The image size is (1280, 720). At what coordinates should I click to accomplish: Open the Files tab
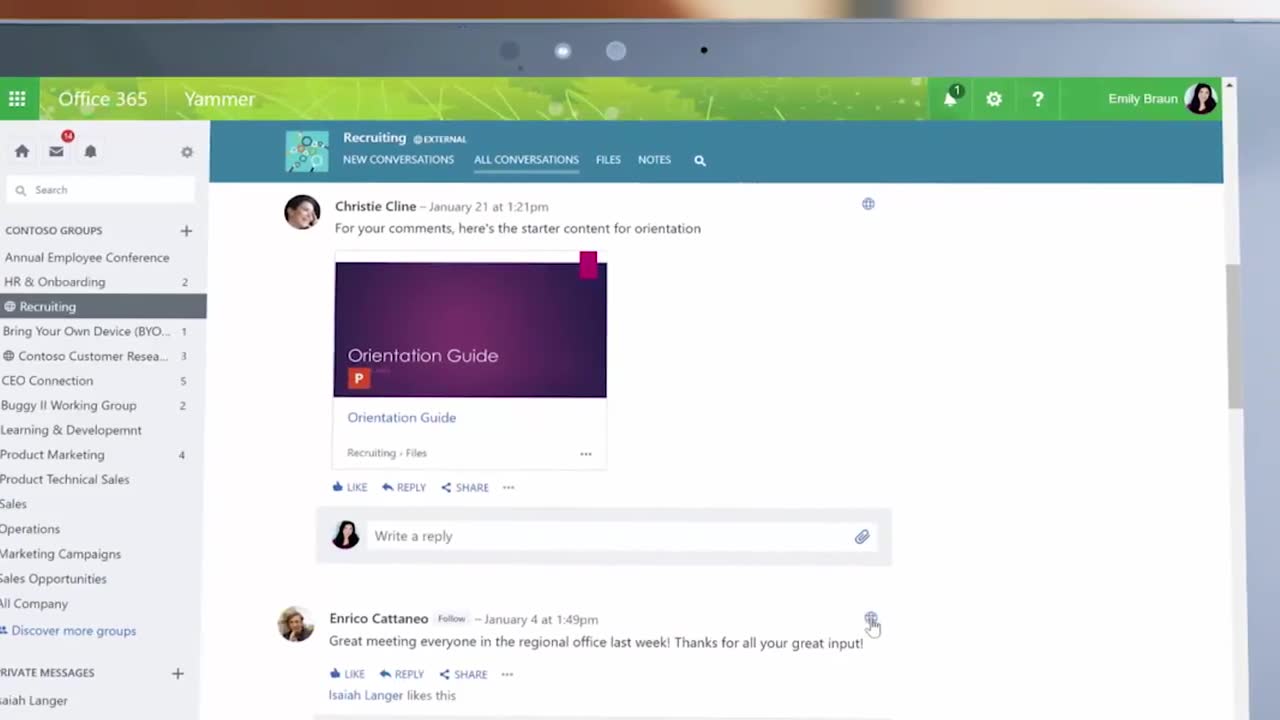point(608,160)
